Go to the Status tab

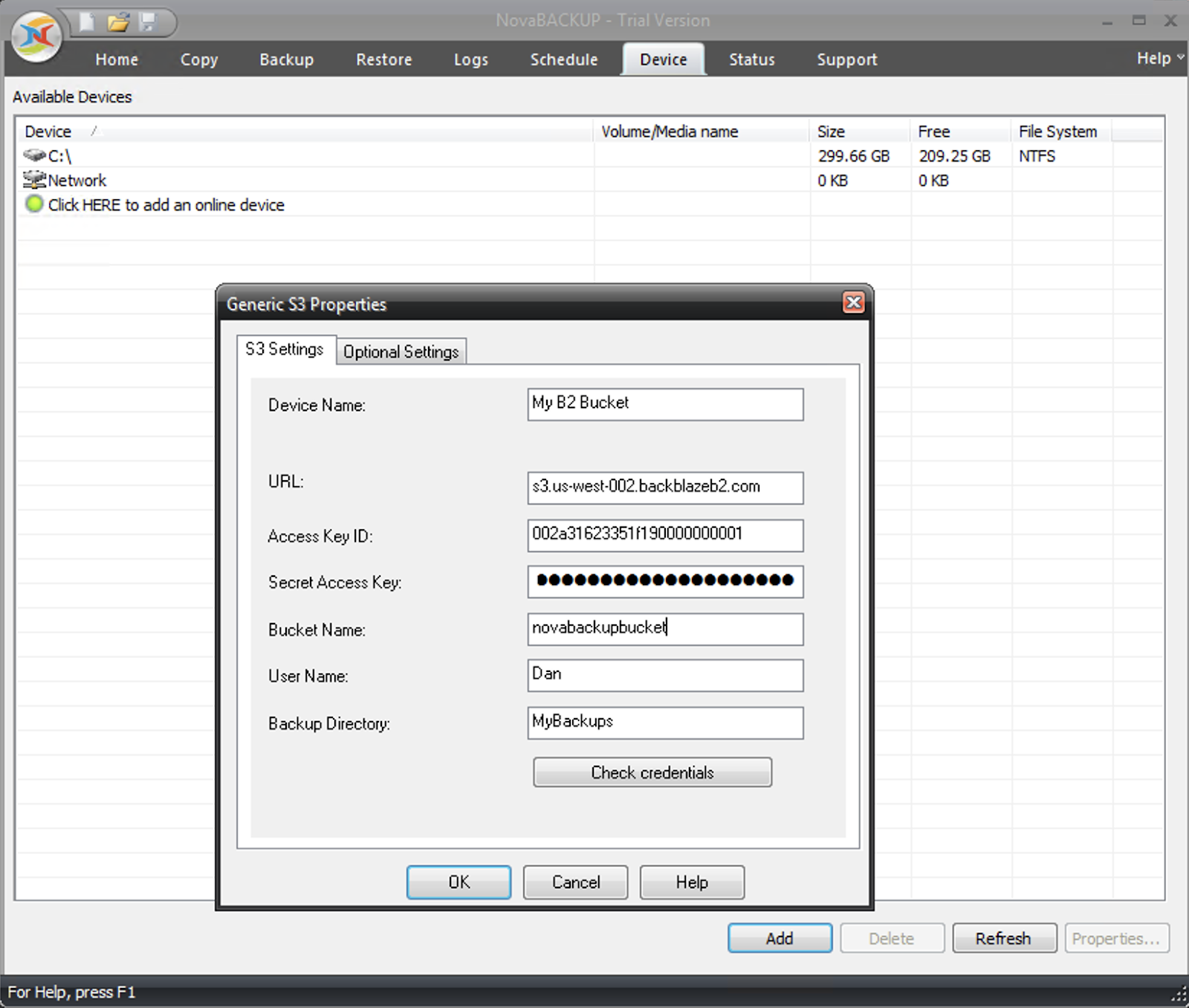(x=751, y=59)
